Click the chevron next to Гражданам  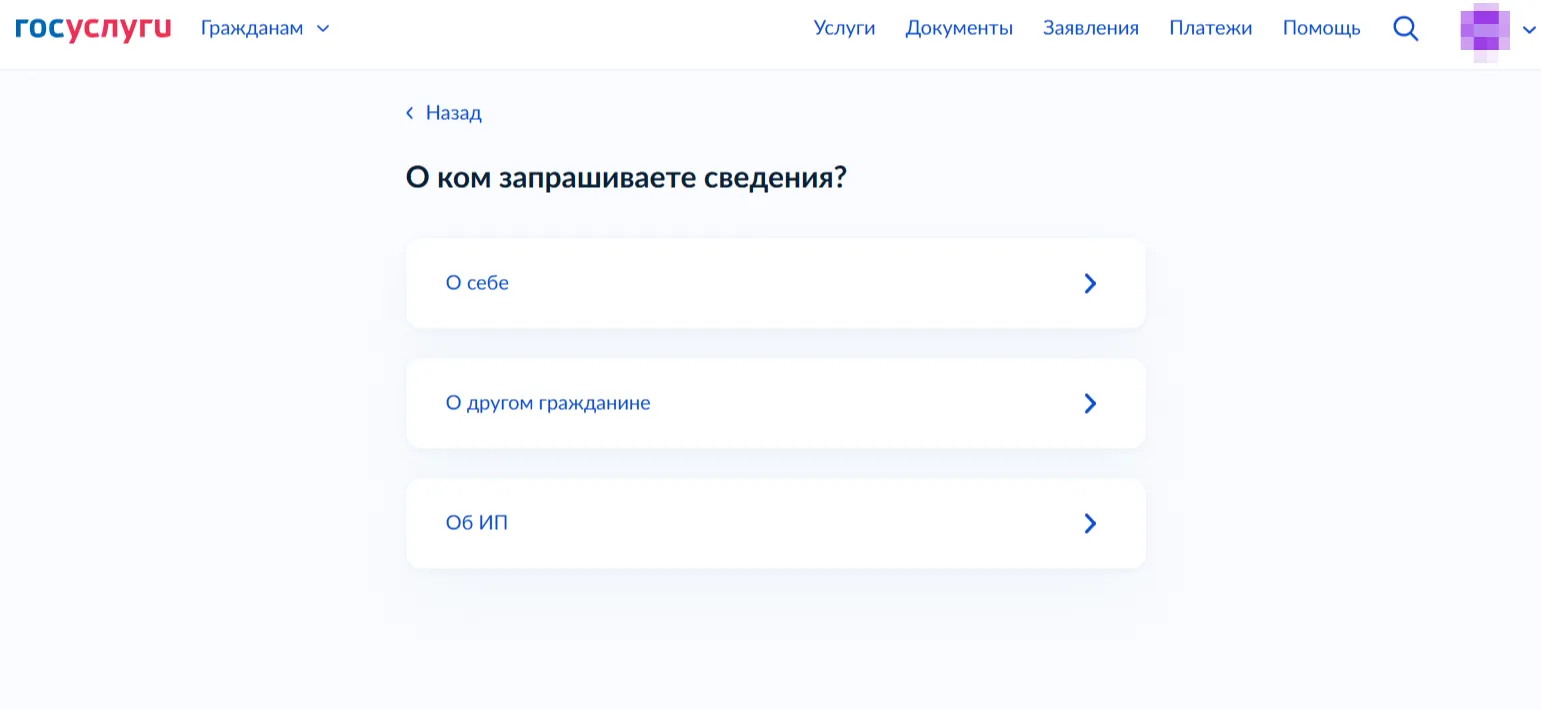tap(323, 29)
